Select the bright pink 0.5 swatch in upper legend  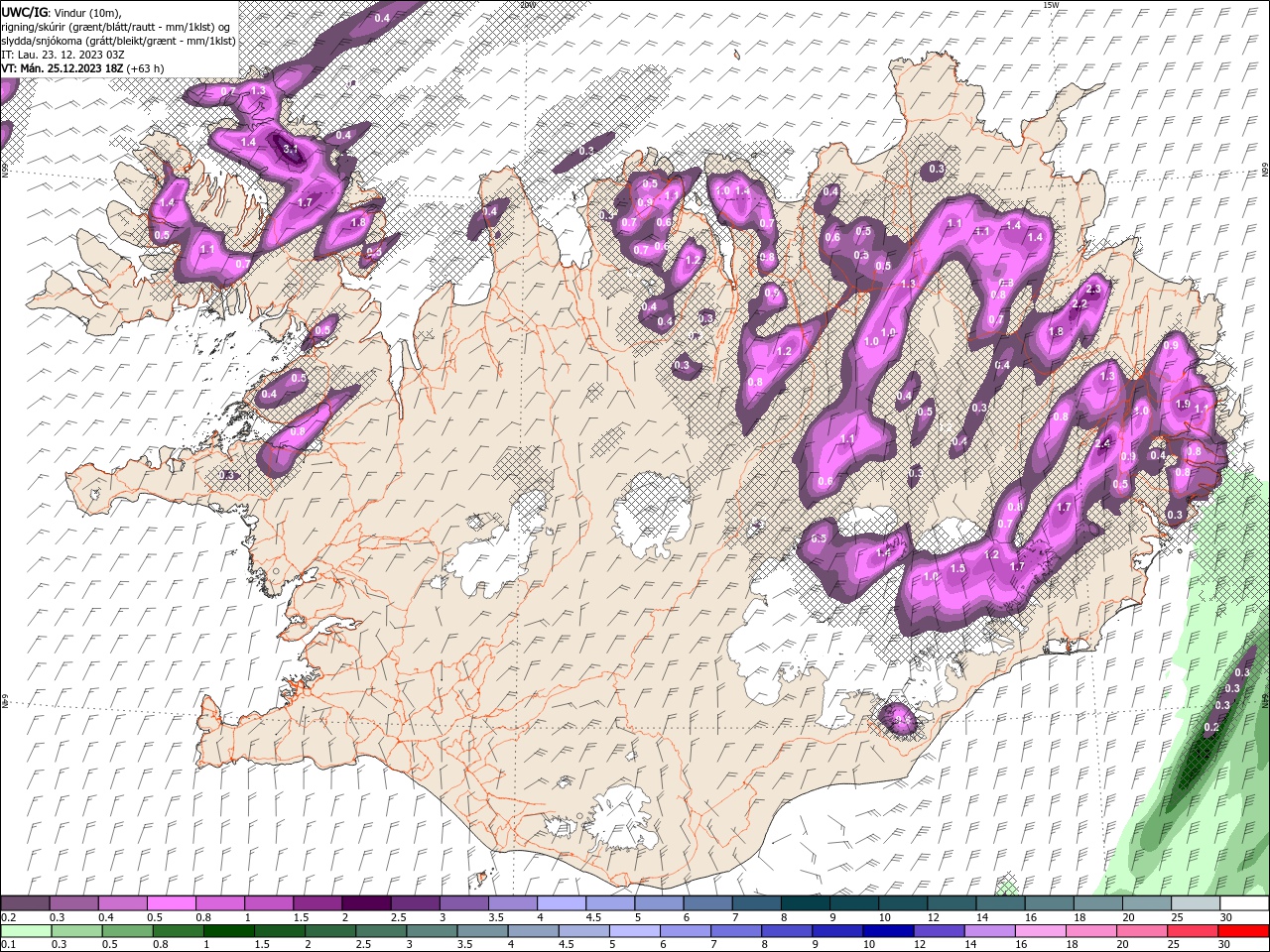tap(172, 903)
